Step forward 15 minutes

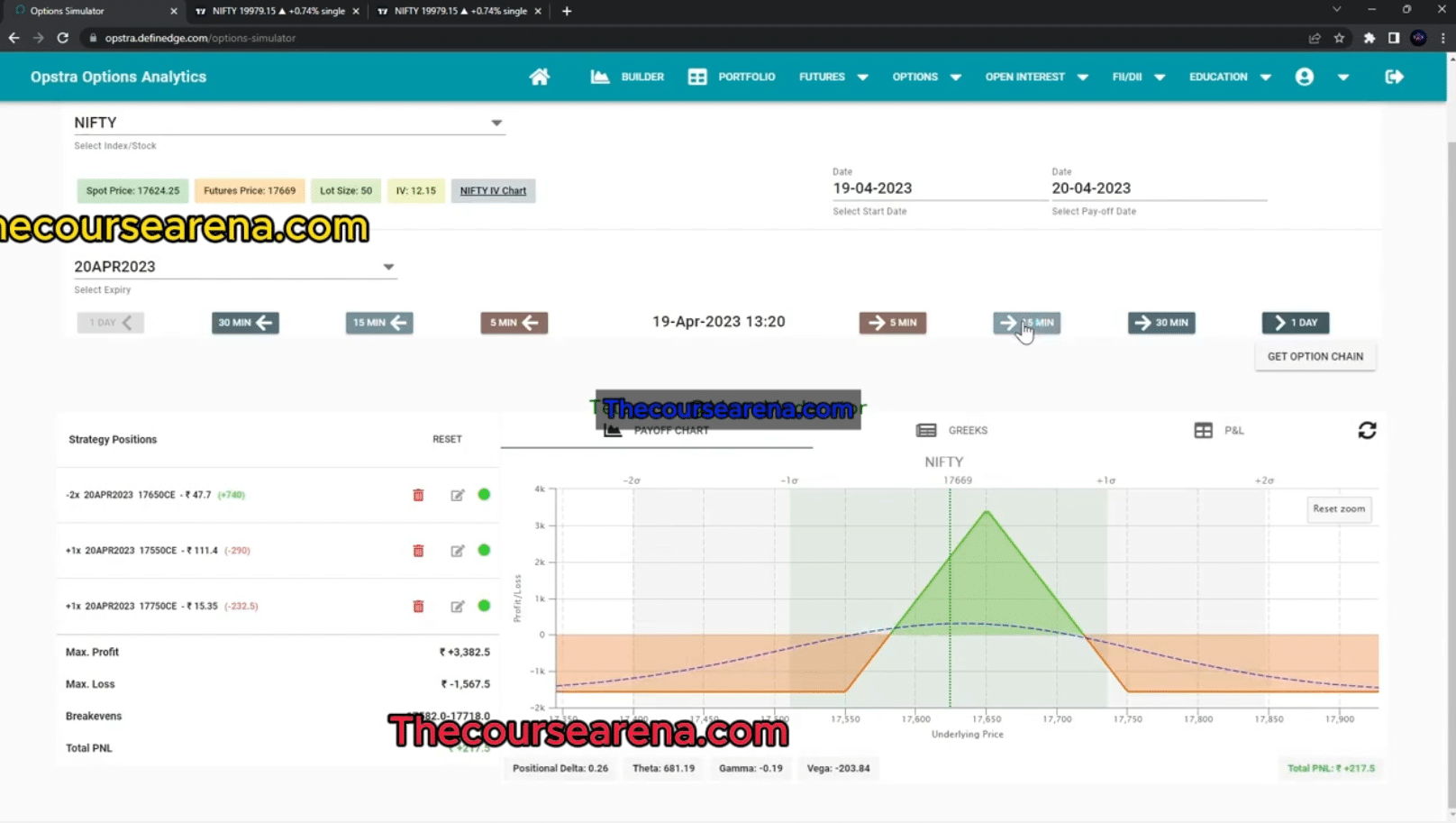[1026, 323]
